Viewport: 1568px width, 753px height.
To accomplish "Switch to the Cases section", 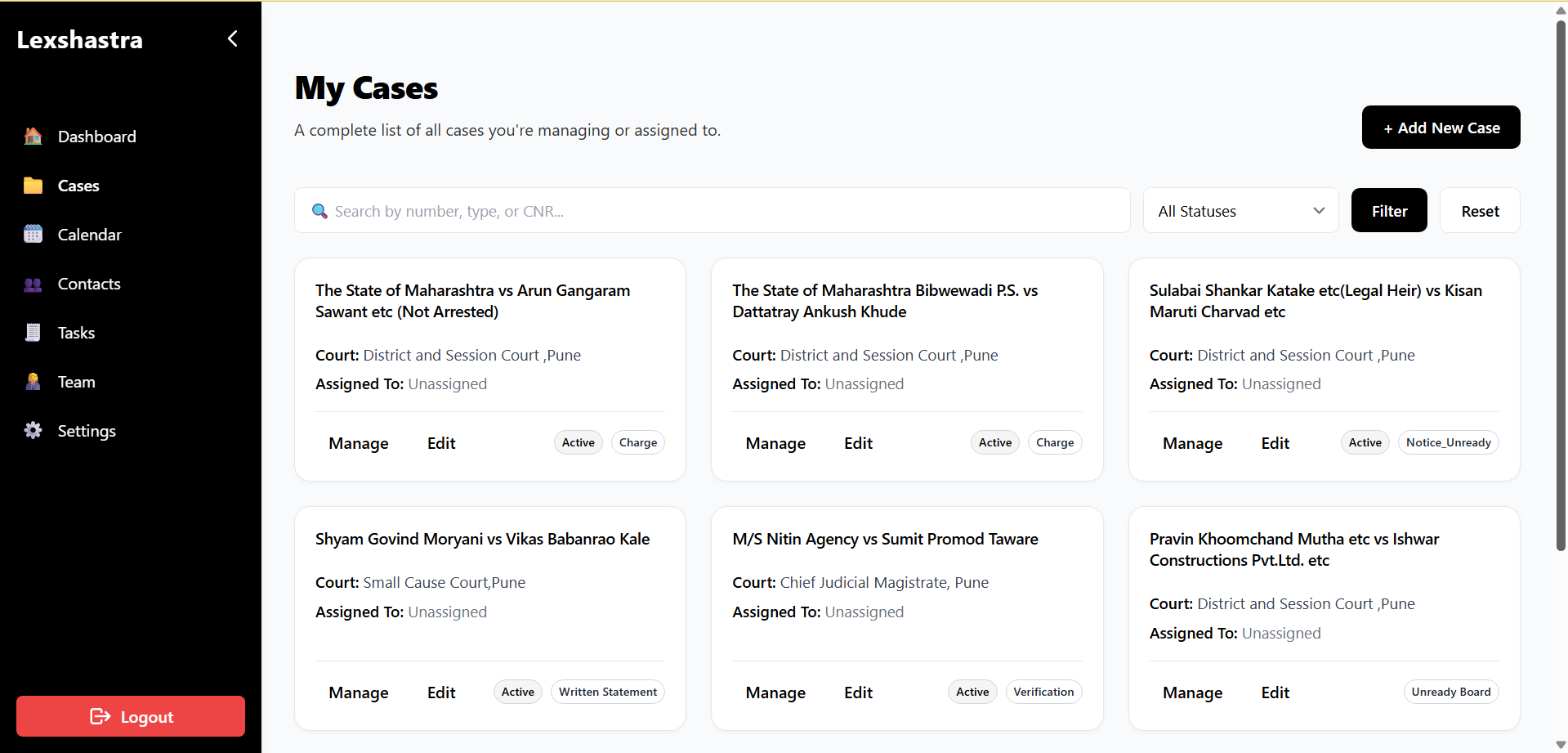I will [x=78, y=185].
